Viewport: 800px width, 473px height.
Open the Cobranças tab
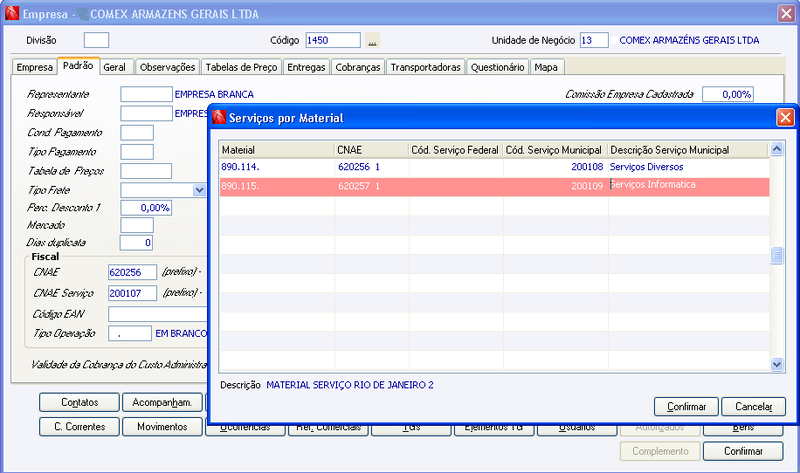click(x=358, y=67)
